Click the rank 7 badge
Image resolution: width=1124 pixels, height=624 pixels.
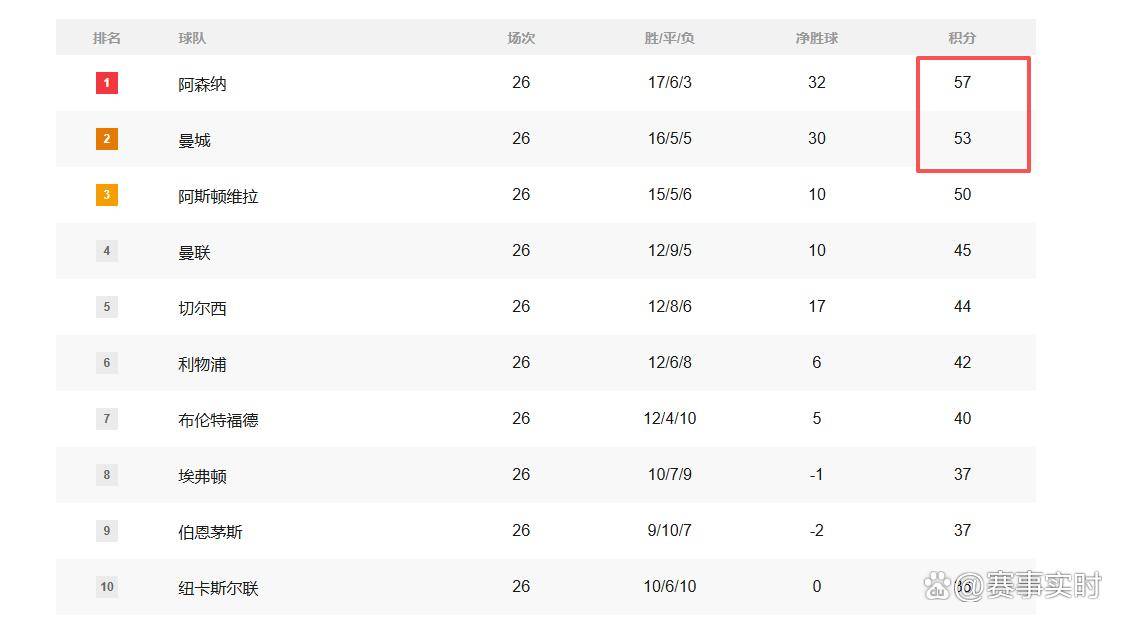(x=107, y=419)
